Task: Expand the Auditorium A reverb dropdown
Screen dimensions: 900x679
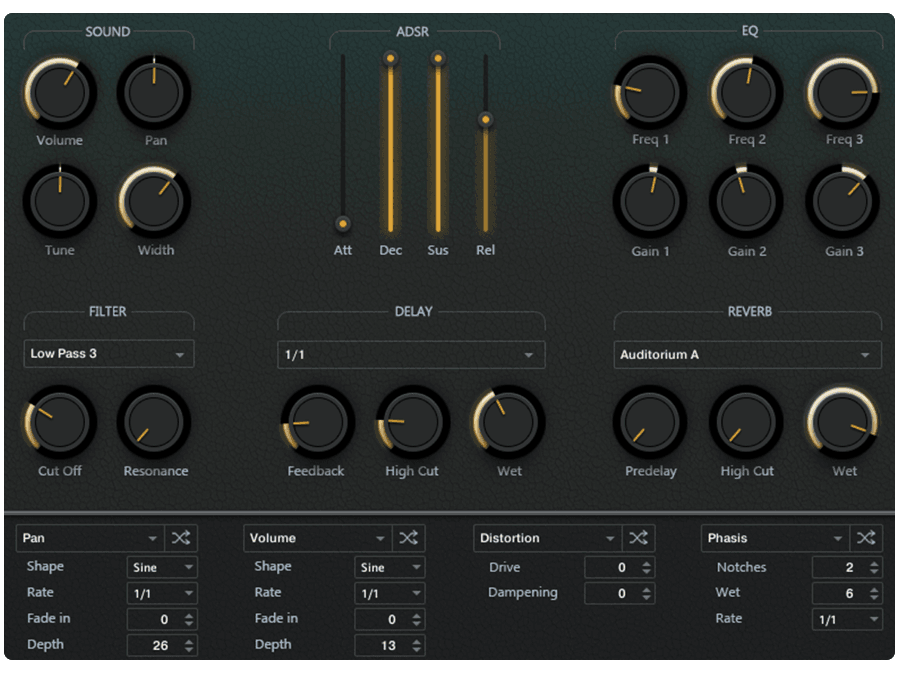Action: (x=747, y=355)
